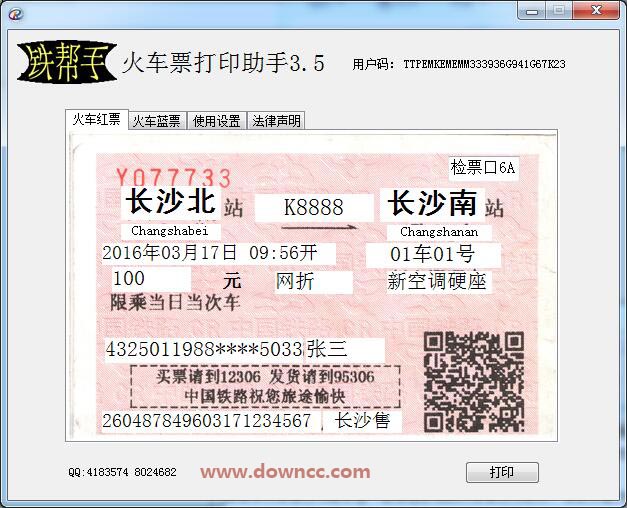Edit the seat number field 01车01号

[433, 255]
